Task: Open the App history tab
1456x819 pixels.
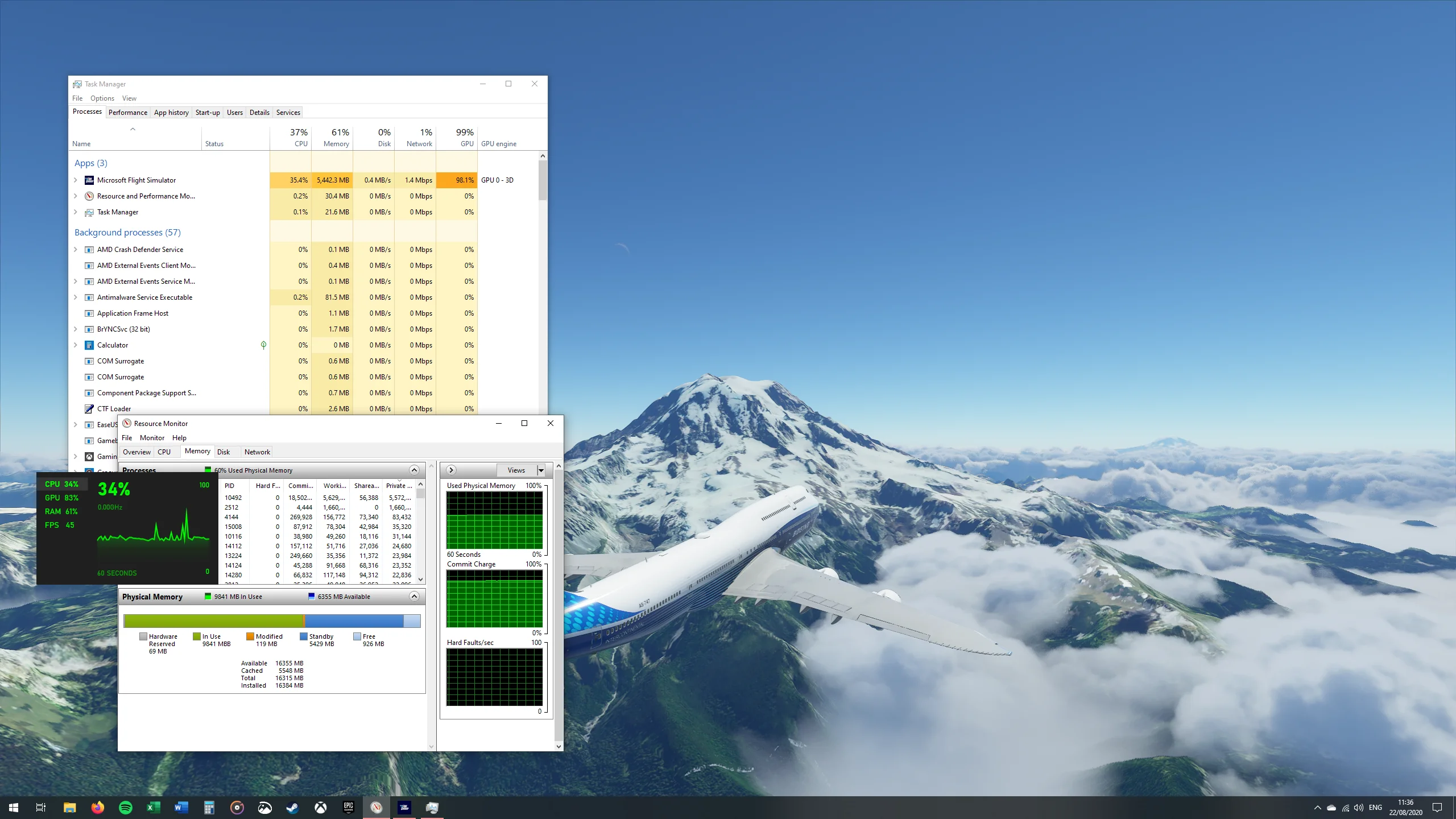Action: tap(171, 113)
